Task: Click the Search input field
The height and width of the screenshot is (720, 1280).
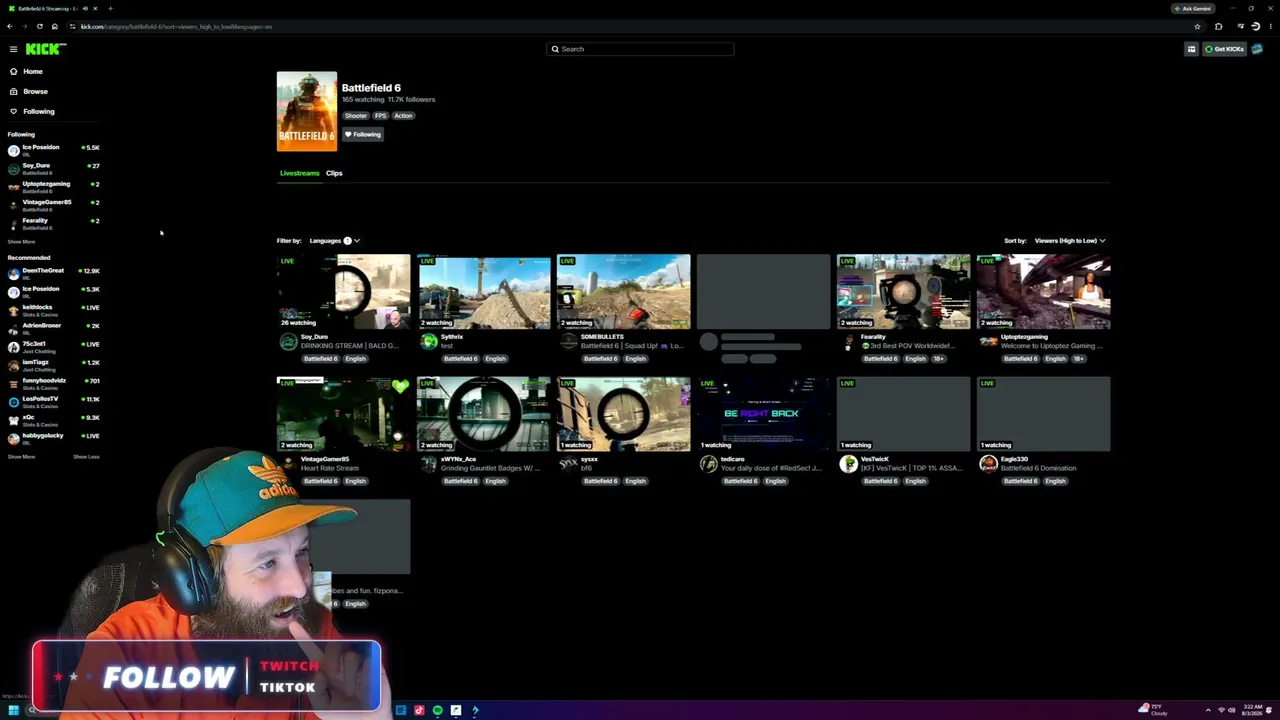Action: 640,49
